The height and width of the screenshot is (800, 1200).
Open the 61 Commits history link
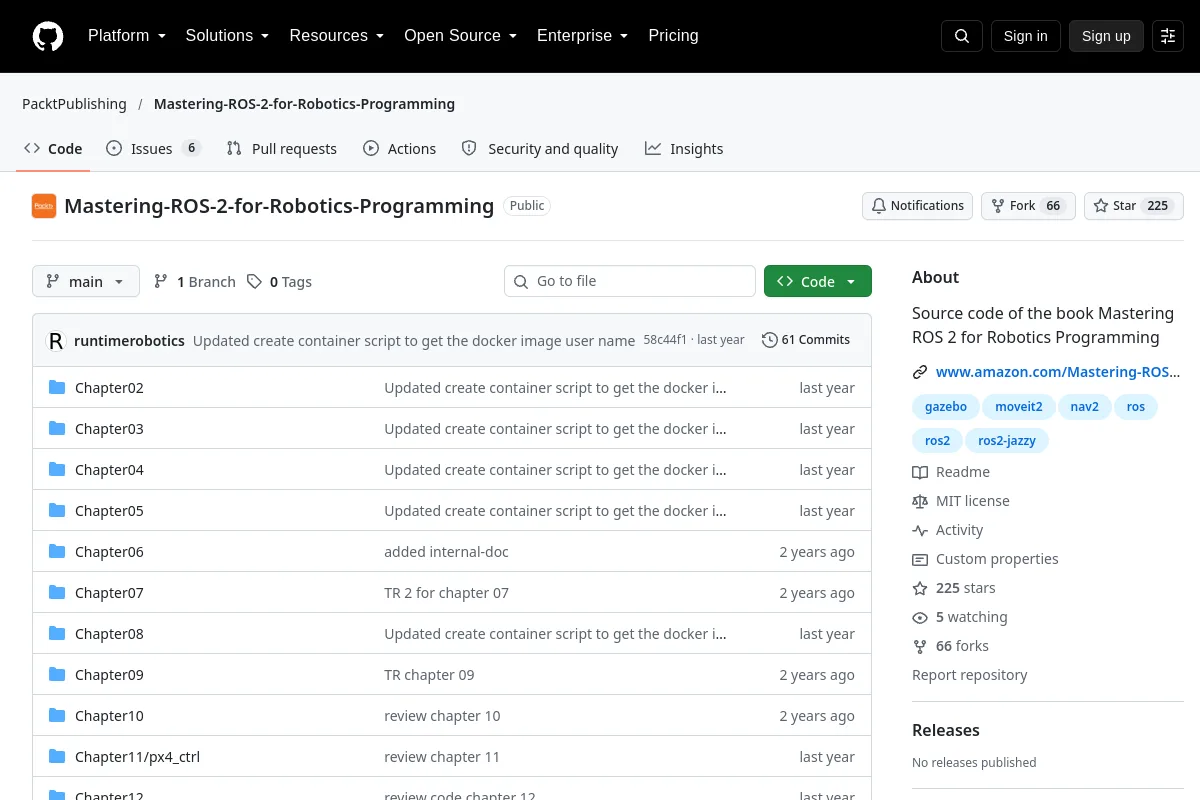coord(806,340)
